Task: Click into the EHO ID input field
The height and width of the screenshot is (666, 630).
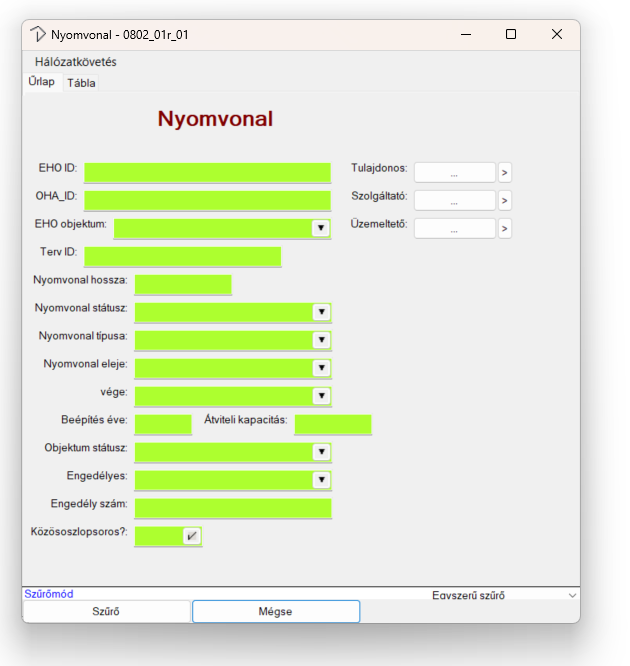Action: (207, 173)
